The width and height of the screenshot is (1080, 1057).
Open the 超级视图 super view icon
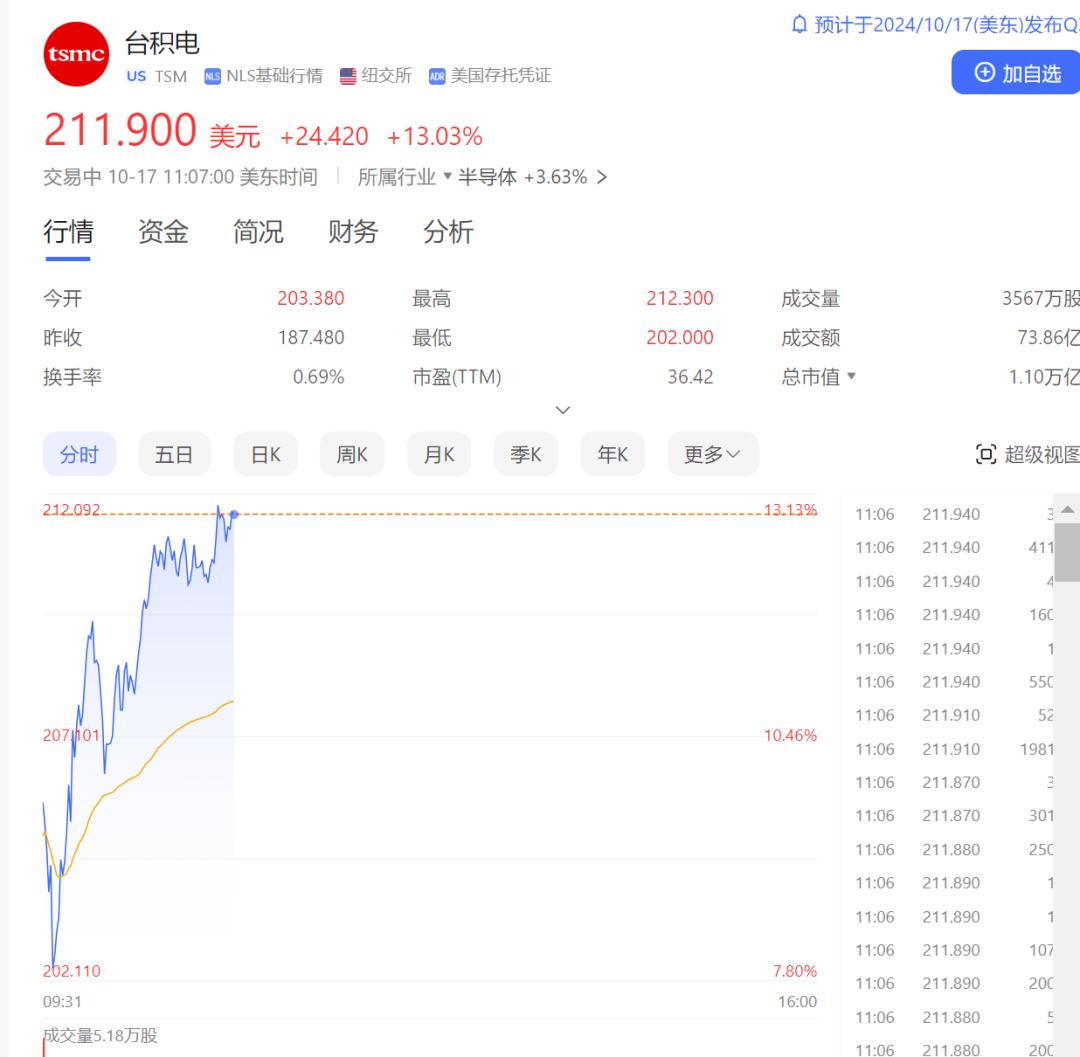[x=986, y=454]
